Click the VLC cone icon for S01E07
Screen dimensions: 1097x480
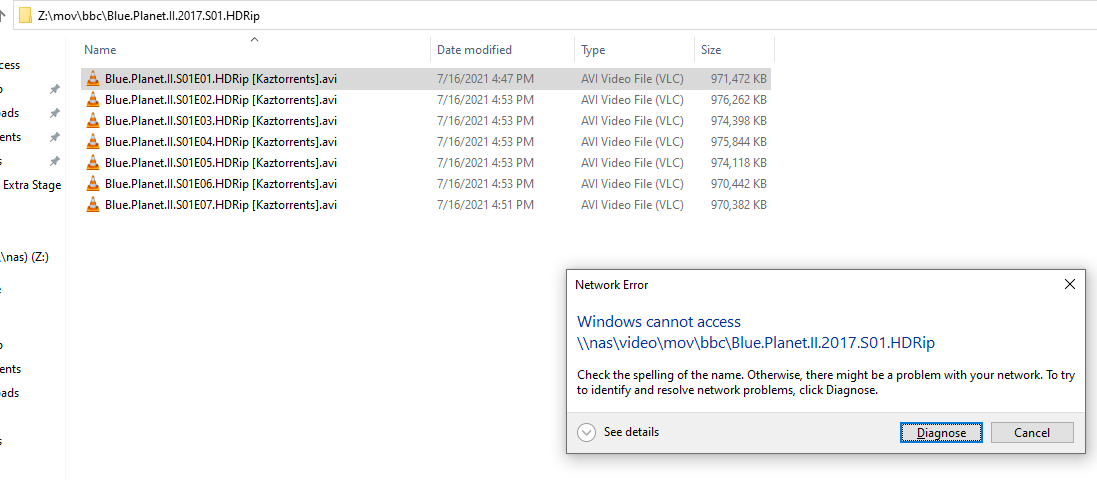coord(93,205)
